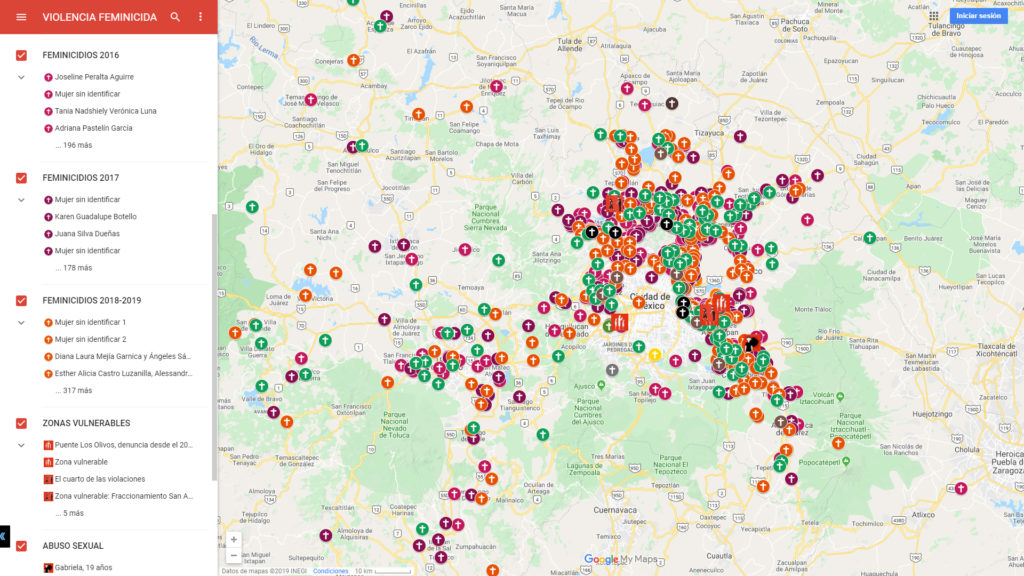
Task: Click the pink marker near Temascalcingo
Action: (311, 100)
